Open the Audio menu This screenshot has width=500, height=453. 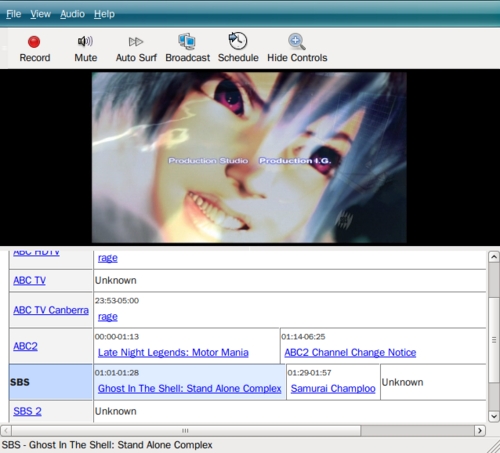coord(72,14)
